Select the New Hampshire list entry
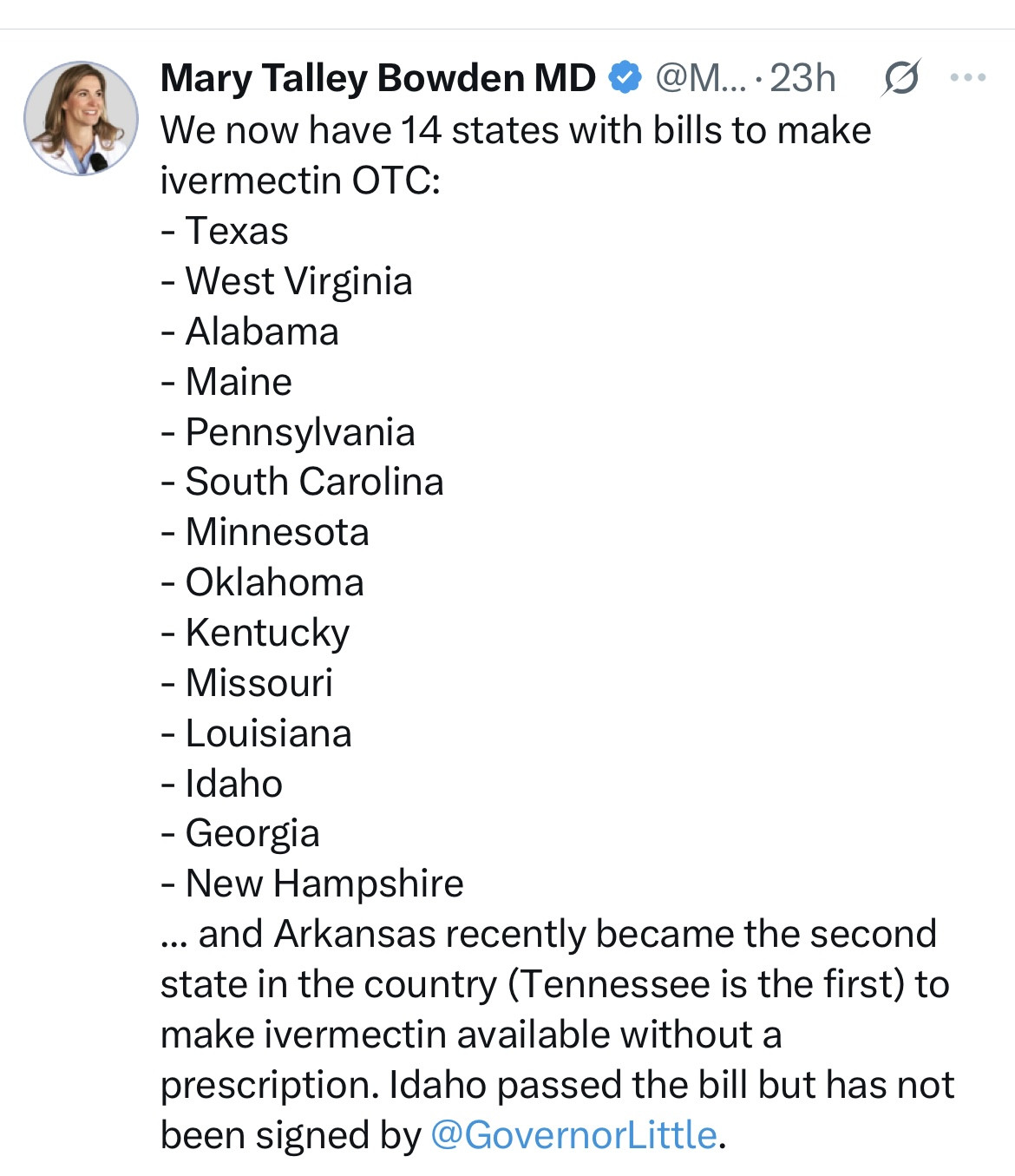This screenshot has height=1176, width=1015. (324, 884)
